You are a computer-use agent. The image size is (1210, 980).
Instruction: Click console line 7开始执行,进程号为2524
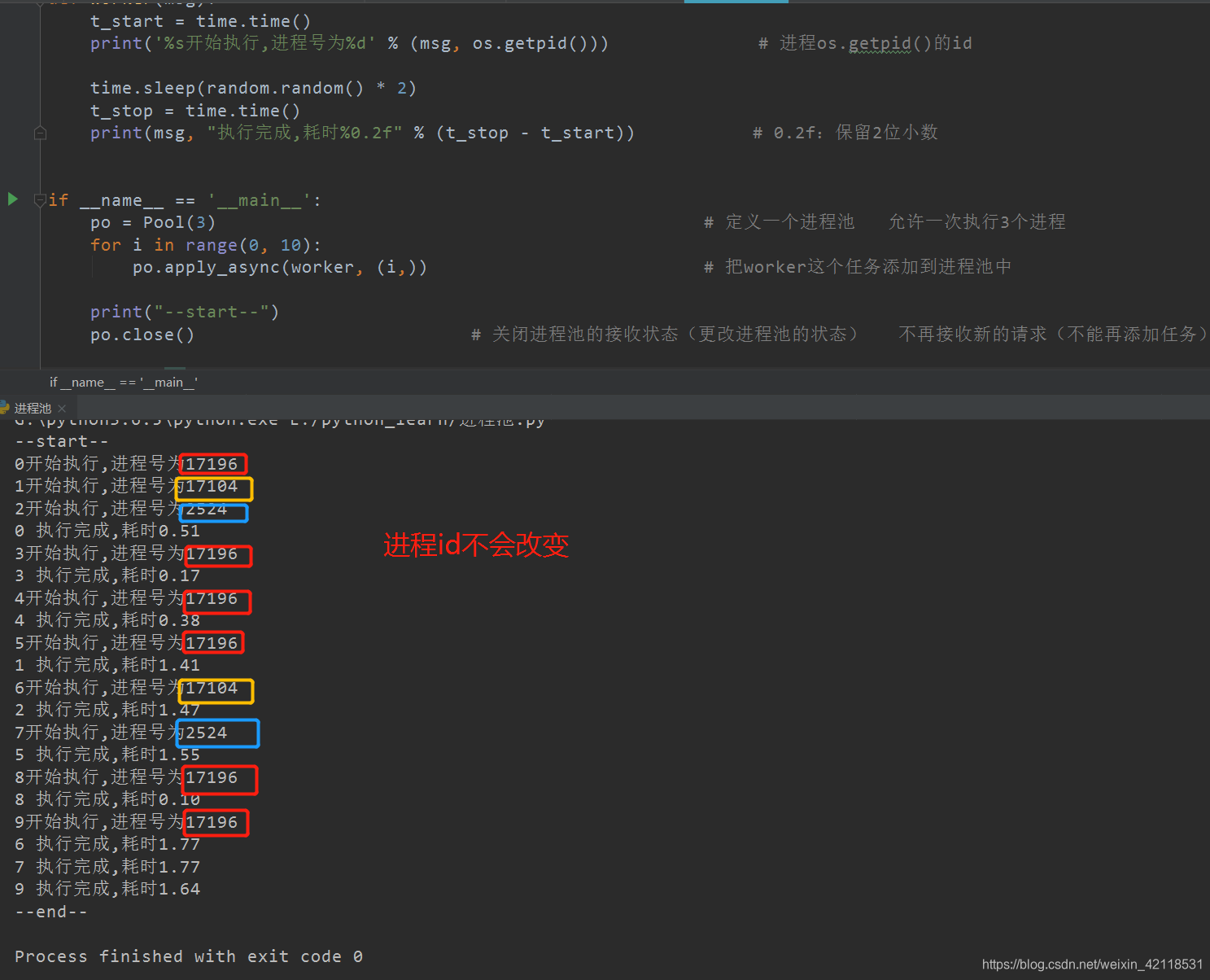(121, 733)
